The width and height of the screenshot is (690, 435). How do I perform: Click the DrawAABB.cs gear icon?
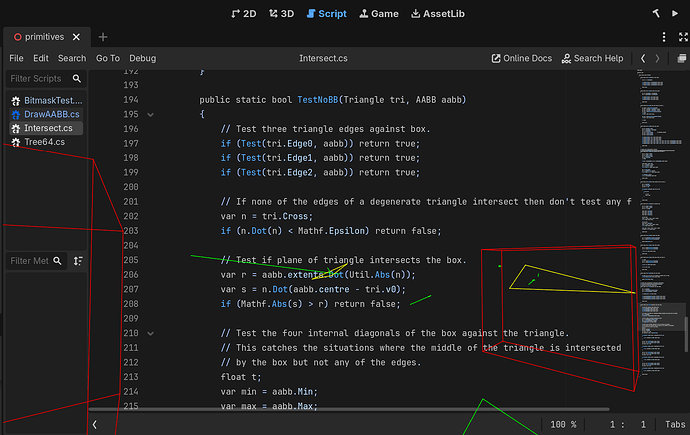coord(16,115)
